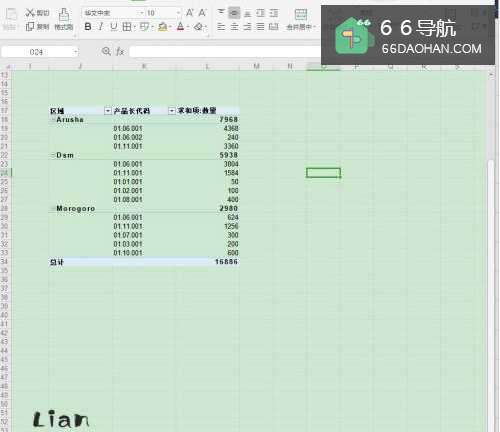500x432 pixels.
Task: Open the font color swatch
Action: click(x=180, y=26)
